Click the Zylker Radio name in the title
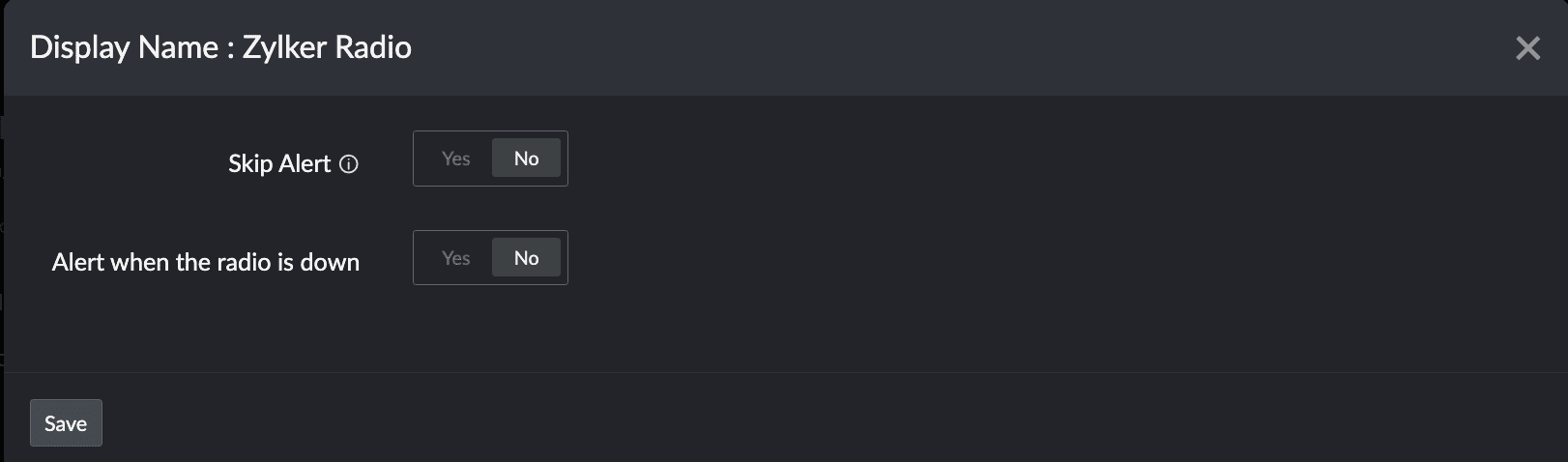 (327, 47)
